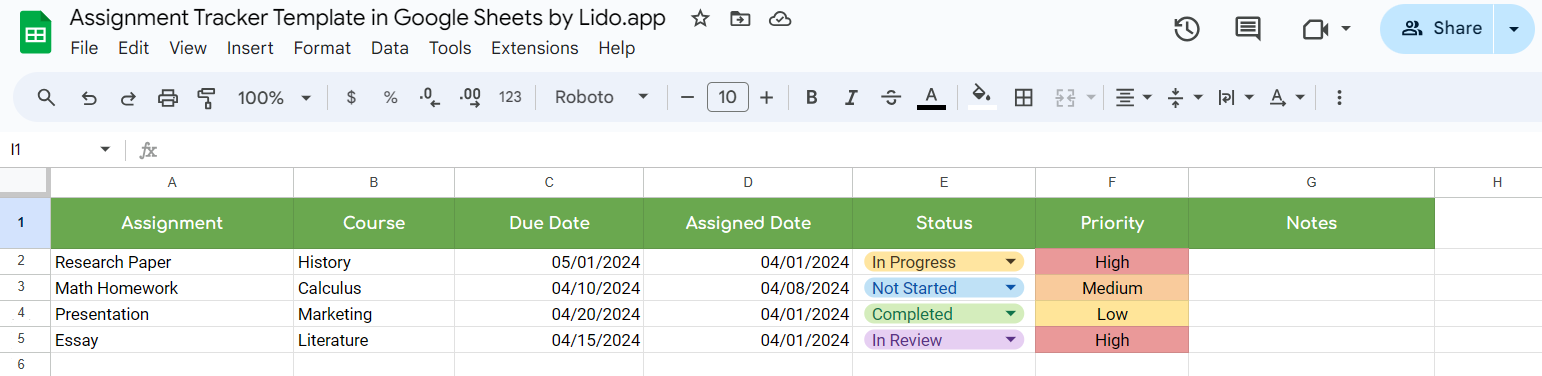1542x376 pixels.
Task: Toggle italic formatting
Action: (x=851, y=97)
